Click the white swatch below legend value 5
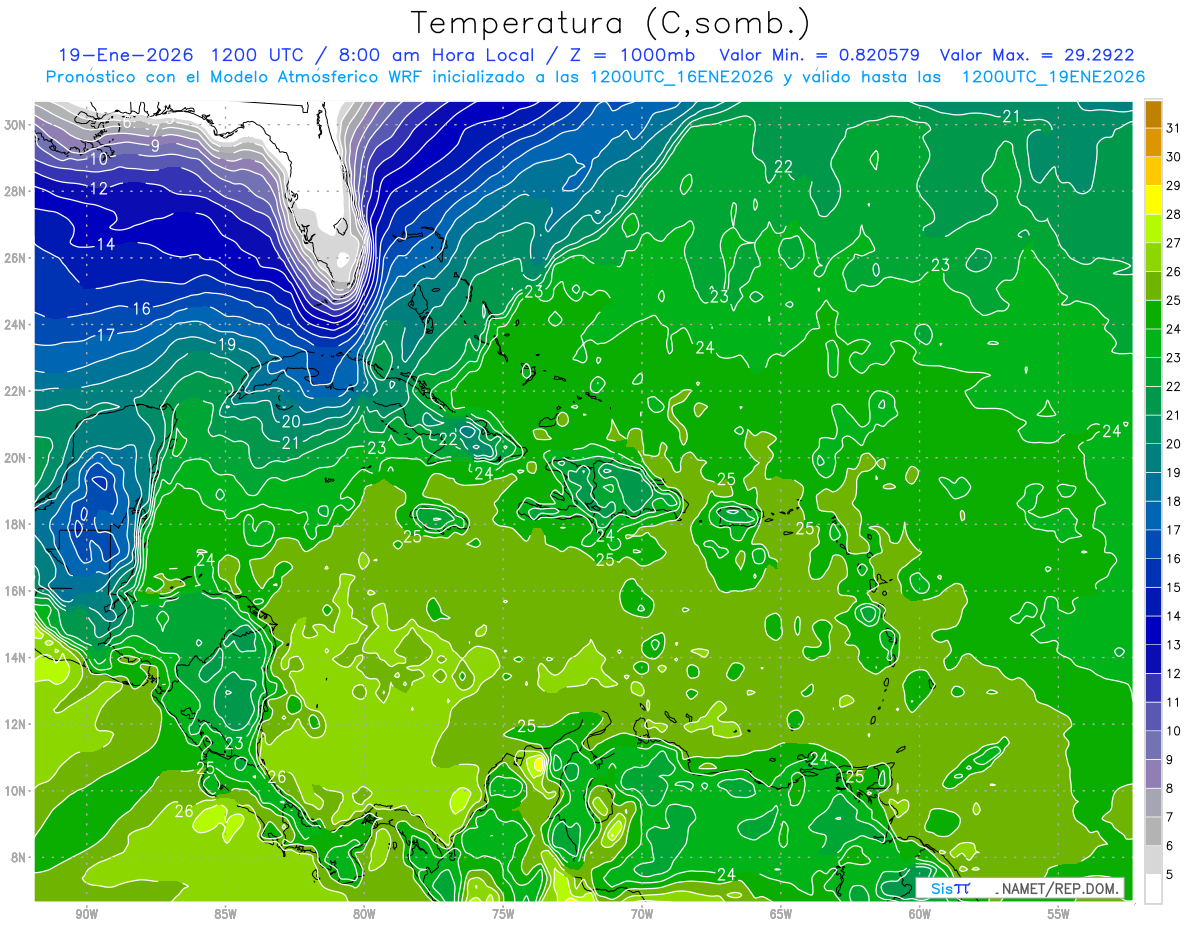The height and width of the screenshot is (927, 1200). click(x=1153, y=888)
